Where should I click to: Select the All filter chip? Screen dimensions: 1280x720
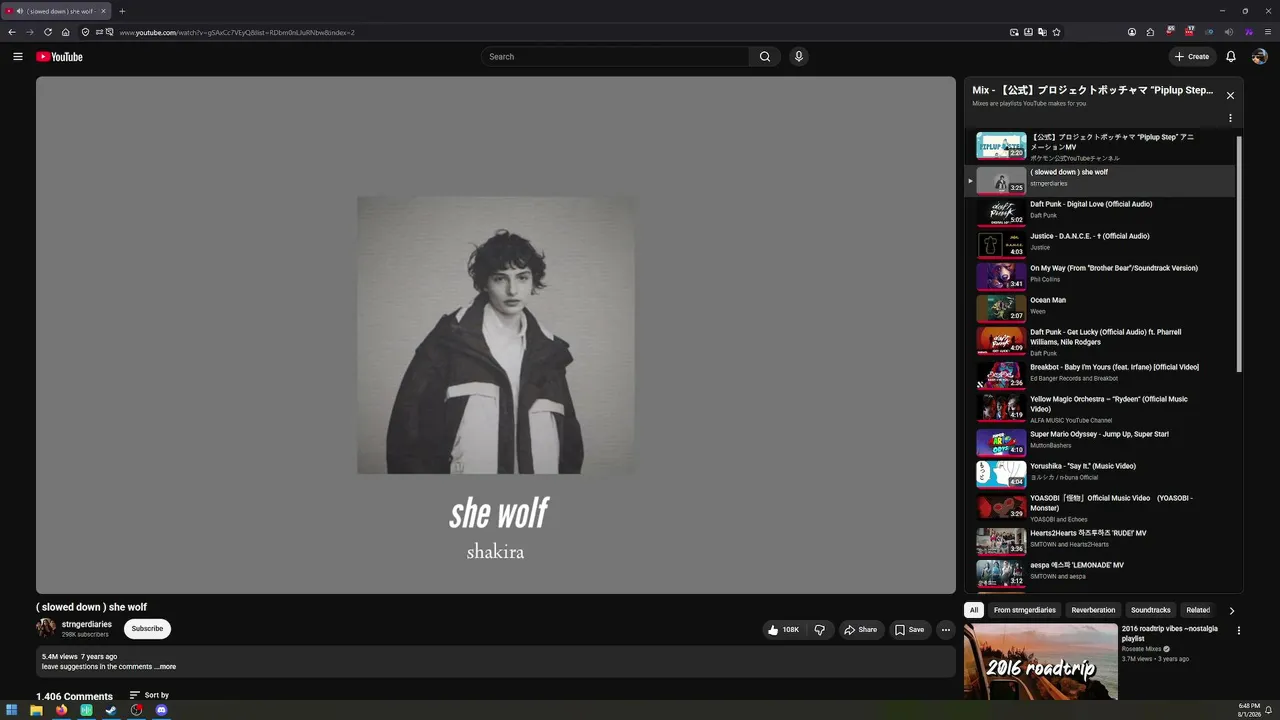pos(974,610)
